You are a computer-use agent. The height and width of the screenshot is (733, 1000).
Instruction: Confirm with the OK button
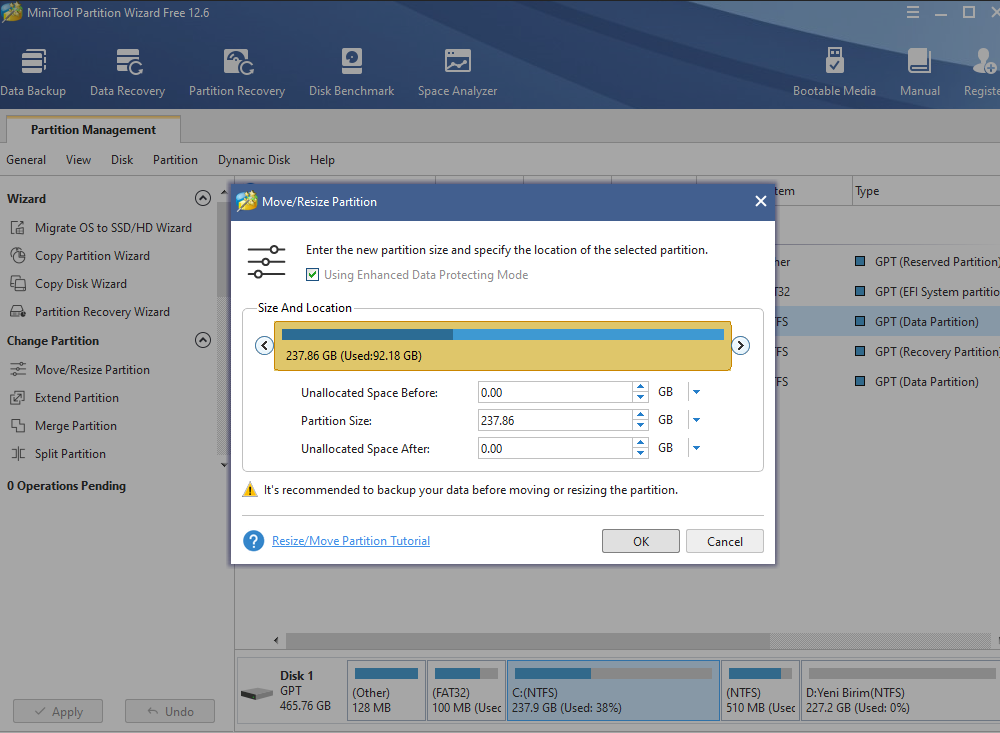click(641, 542)
